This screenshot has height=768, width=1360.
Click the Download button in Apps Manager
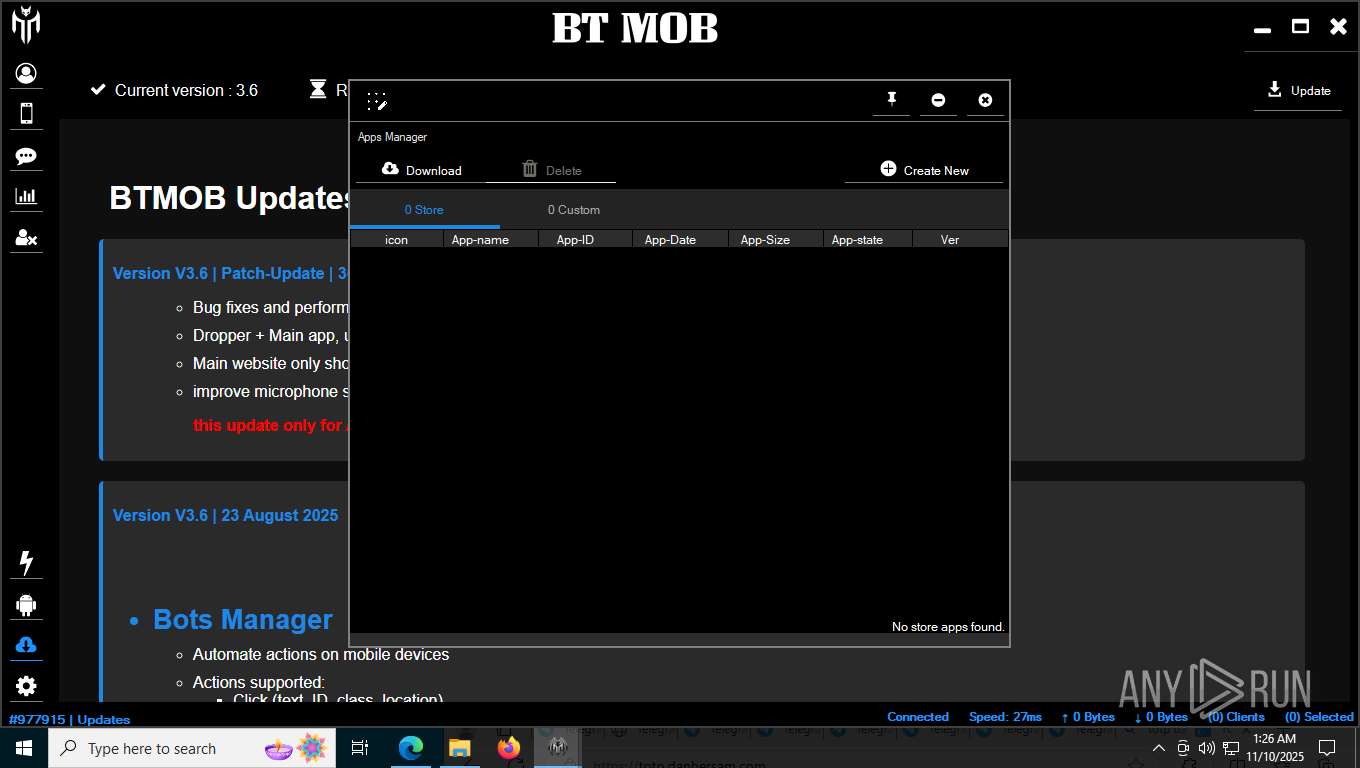tap(422, 170)
